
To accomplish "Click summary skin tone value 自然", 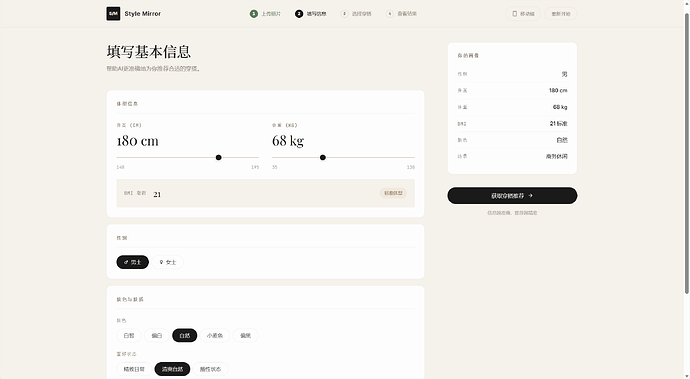I will pos(562,140).
